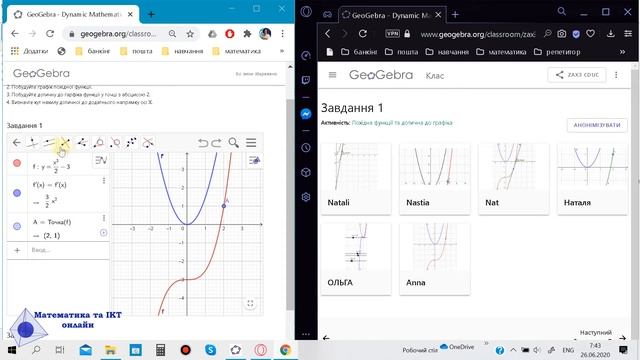Viewport: 640px width, 360px height.
Task: Open Nat's student thumbnail
Action: (513, 178)
